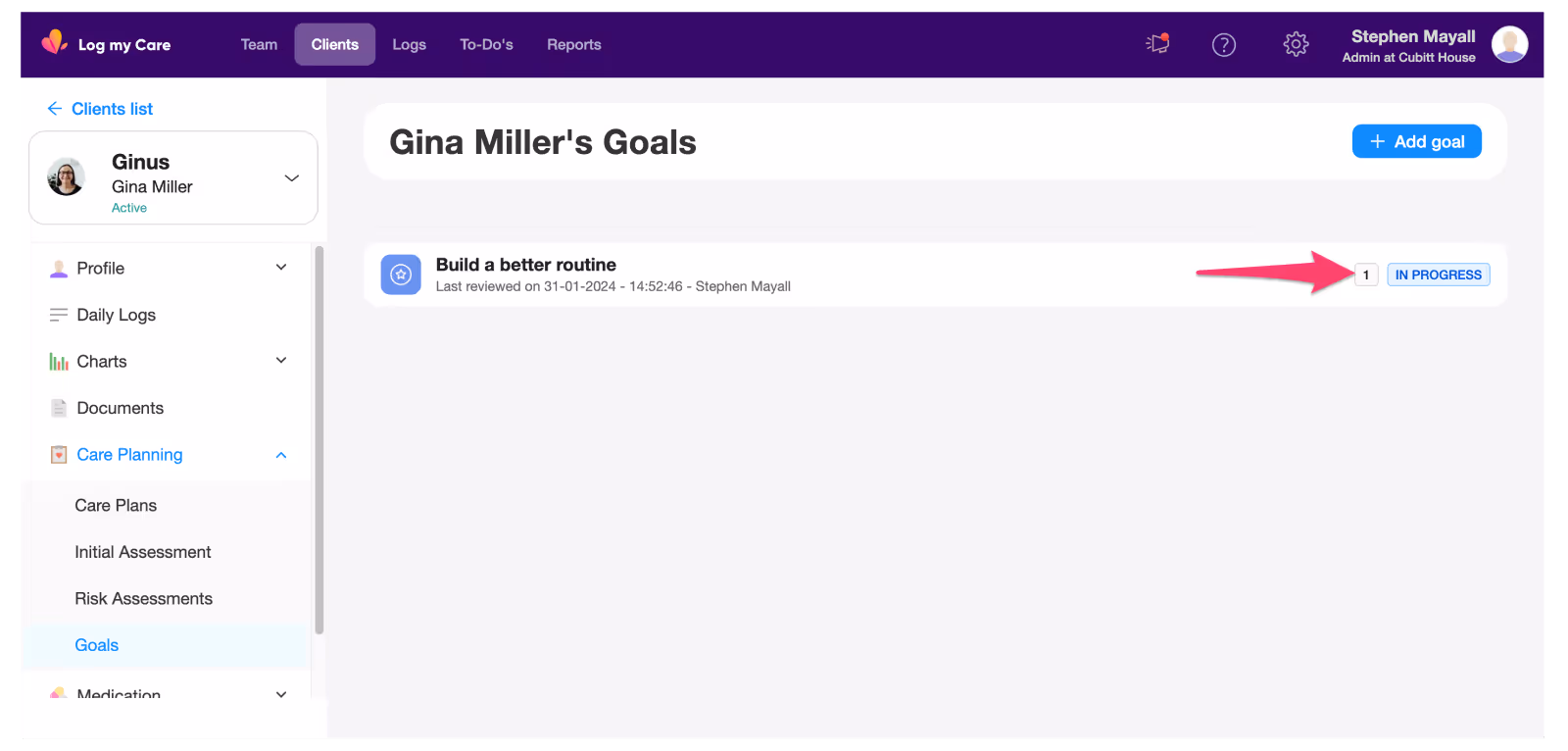Collapse the Care Planning section chevron
Image resolution: width=1568 pixels, height=751 pixels.
click(281, 455)
